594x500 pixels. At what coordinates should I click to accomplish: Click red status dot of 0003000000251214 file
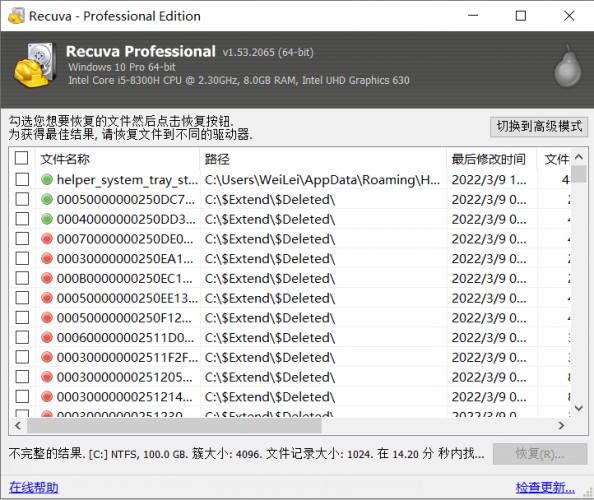tap(47, 396)
